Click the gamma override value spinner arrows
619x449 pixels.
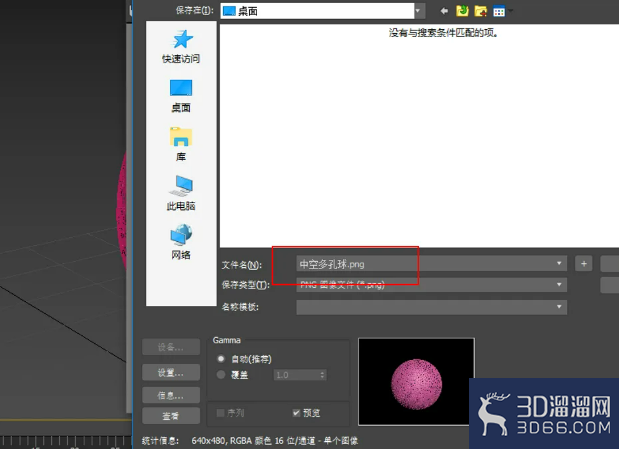(322, 375)
